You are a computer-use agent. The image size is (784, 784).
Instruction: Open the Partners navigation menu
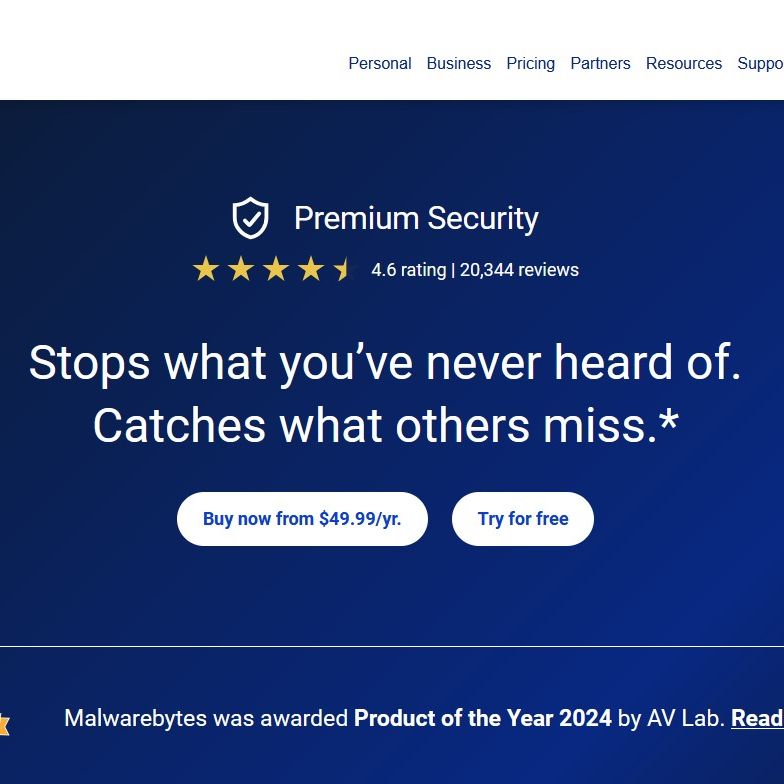(600, 63)
